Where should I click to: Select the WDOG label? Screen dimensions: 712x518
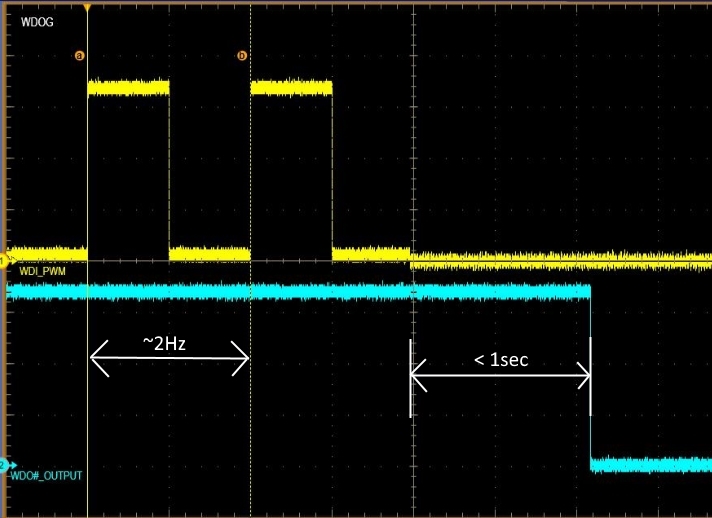pyautogui.click(x=37, y=22)
